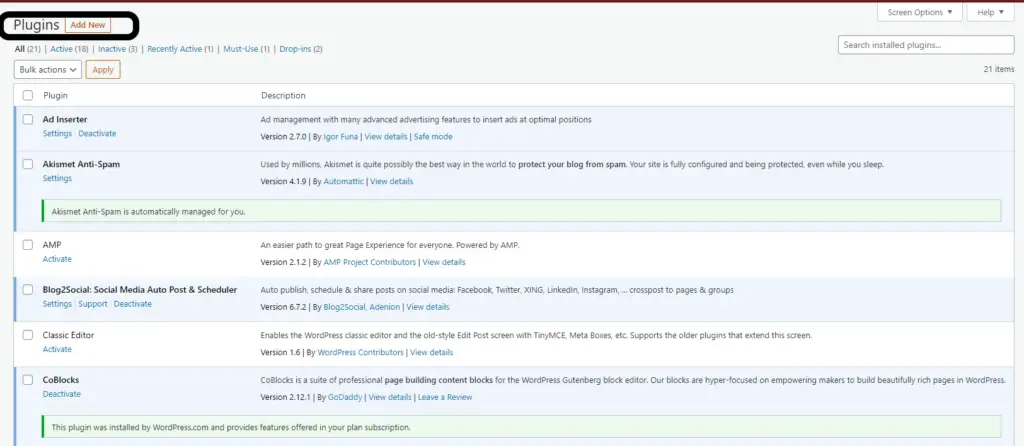This screenshot has width=1024, height=446.
Task: Click the Plugins page heading
Action: (x=37, y=25)
